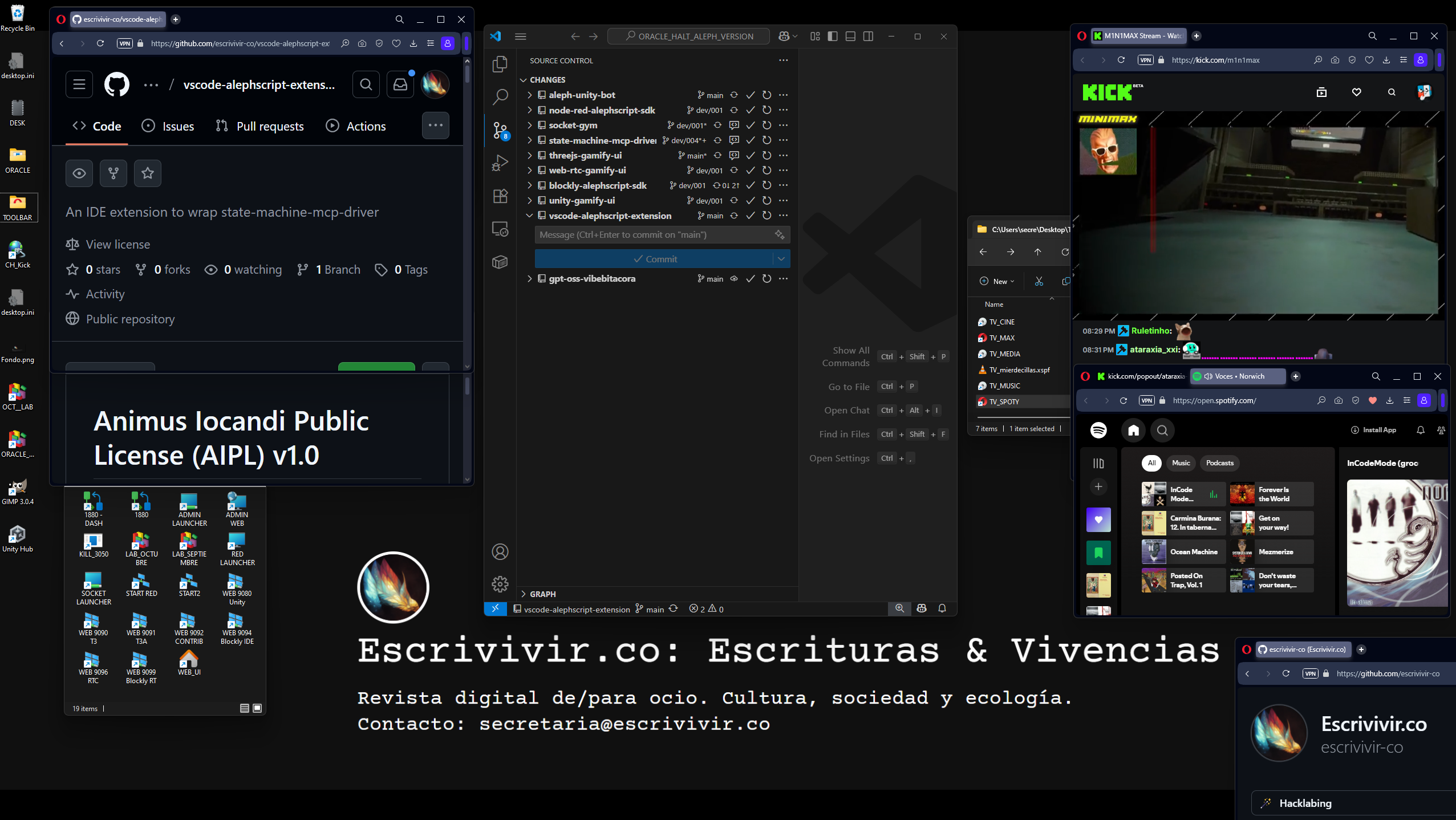1456x820 pixels.
Task: Open VS Code Search sidebar icon
Action: (x=500, y=97)
